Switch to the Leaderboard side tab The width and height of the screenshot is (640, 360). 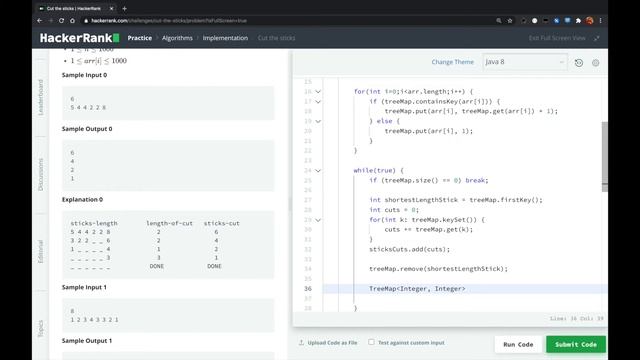(40, 97)
